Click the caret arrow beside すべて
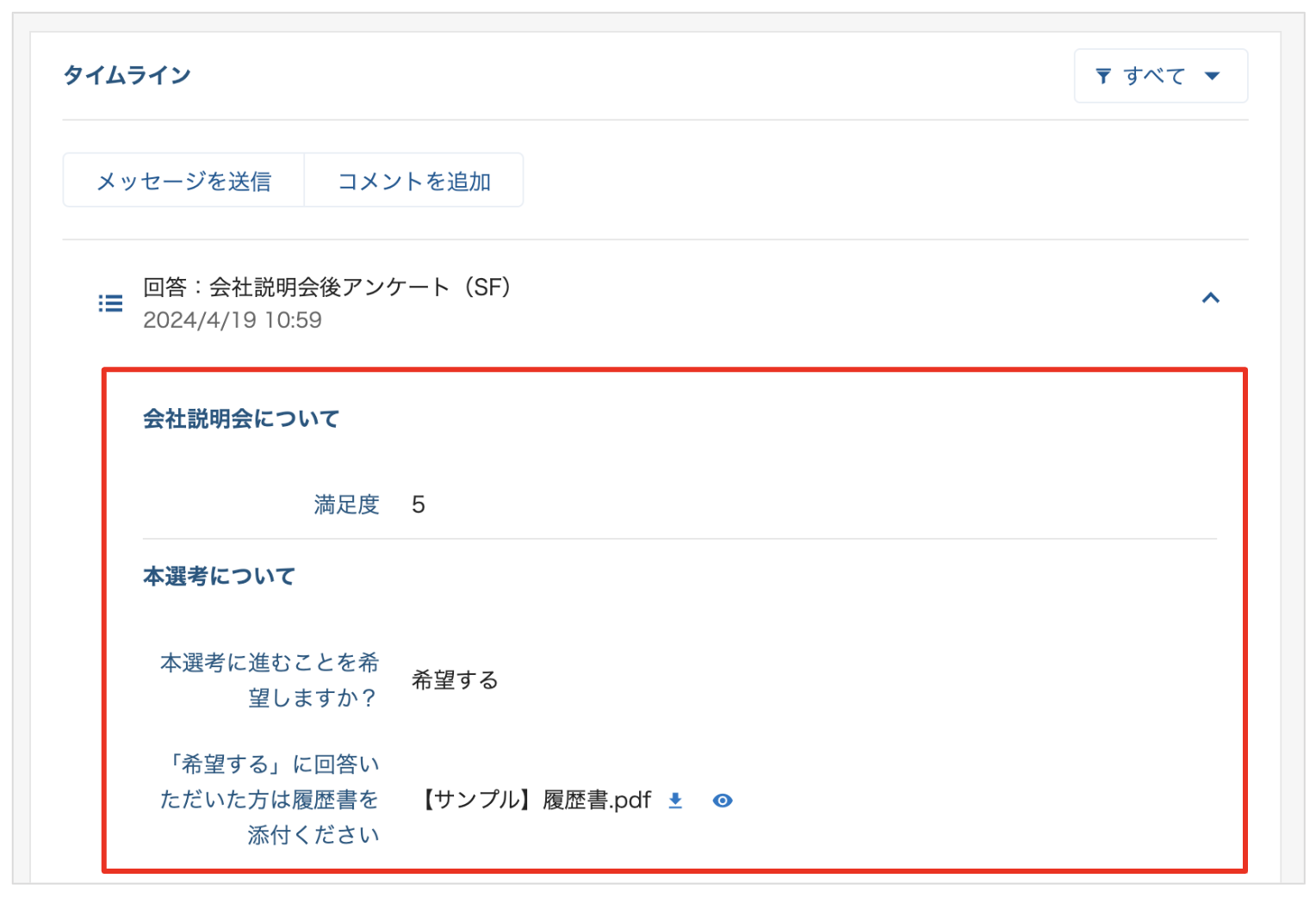This screenshot has height=897, width=1316. coord(1213,77)
